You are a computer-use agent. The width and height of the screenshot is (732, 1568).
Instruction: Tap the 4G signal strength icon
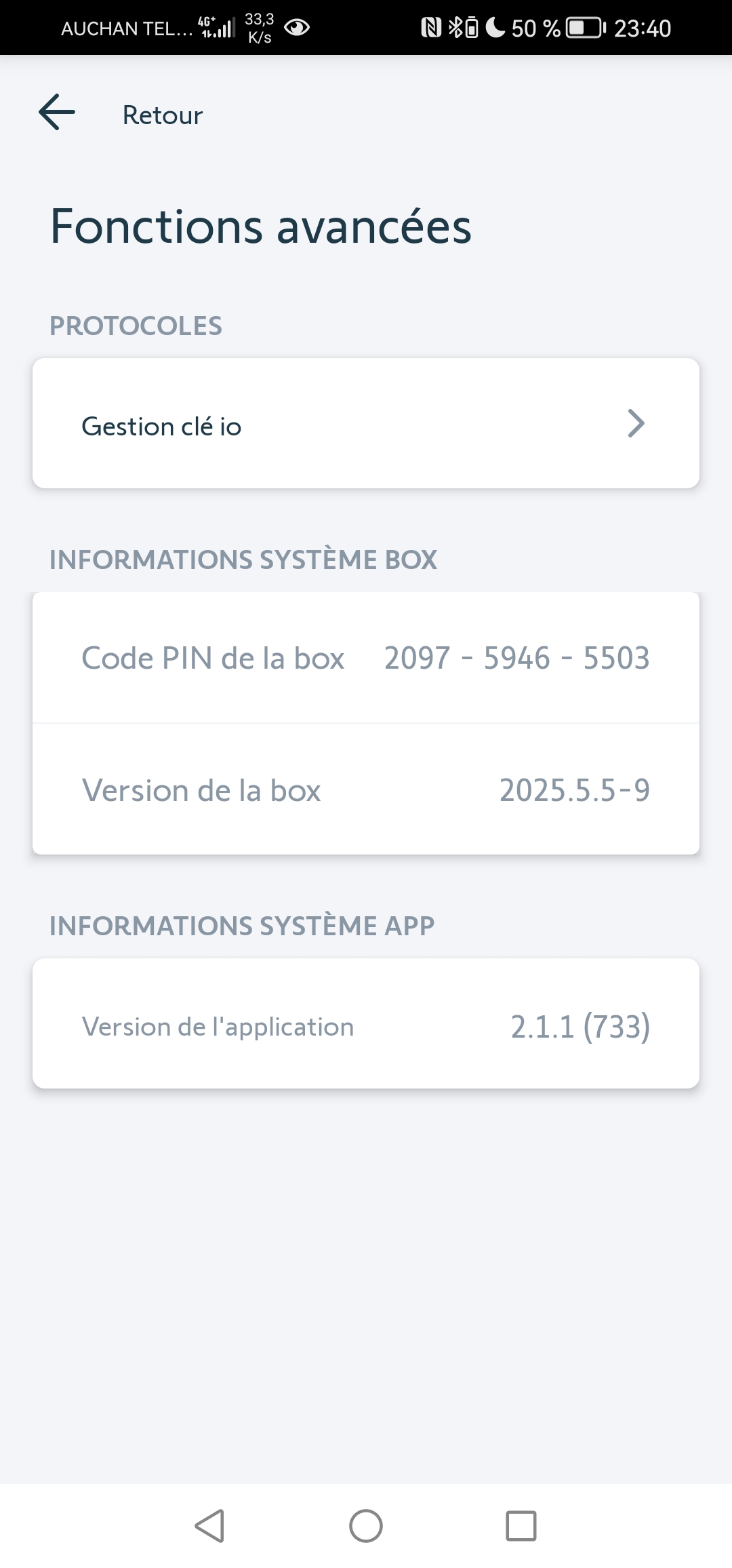[x=217, y=28]
